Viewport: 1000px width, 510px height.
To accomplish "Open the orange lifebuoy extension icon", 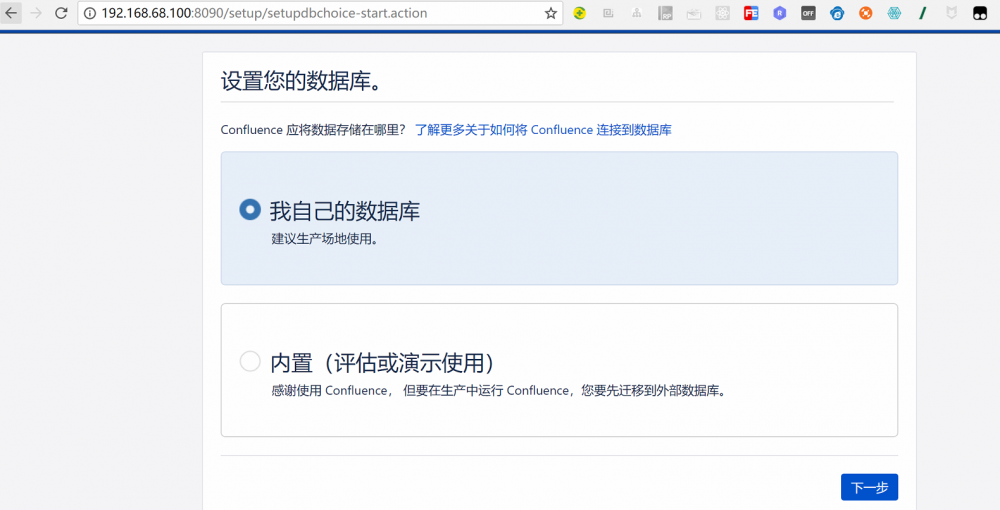I will coord(865,13).
